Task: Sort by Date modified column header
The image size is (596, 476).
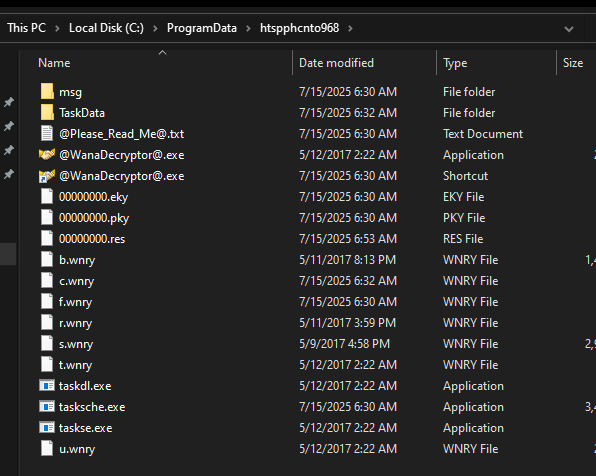Action: coord(336,63)
